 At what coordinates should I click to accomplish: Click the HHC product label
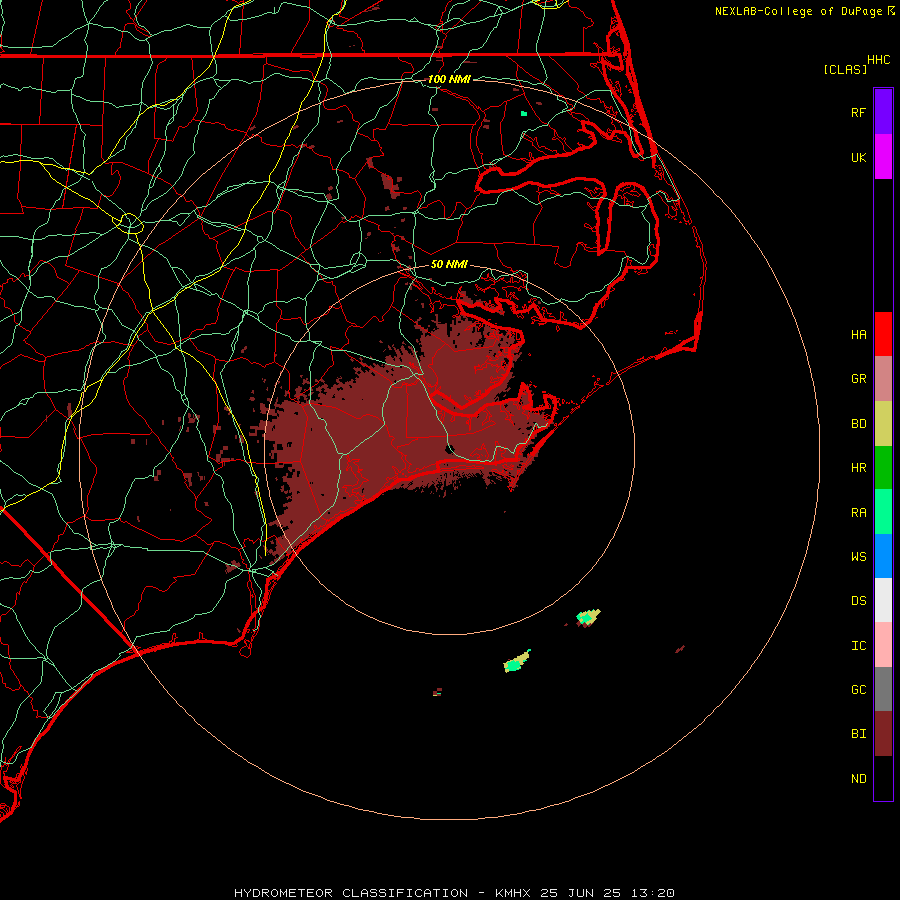878,60
